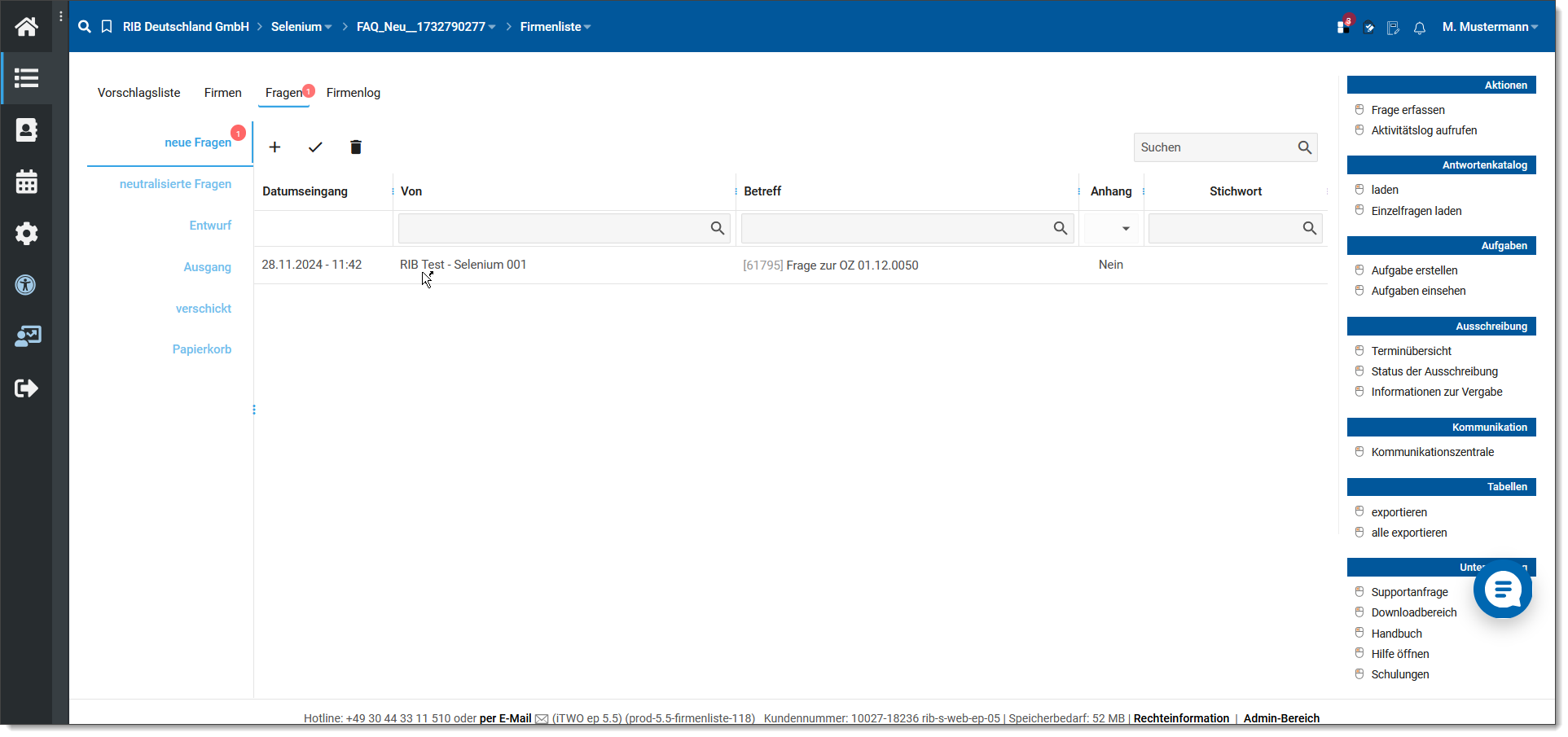The image size is (1568, 737).
Task: Open the chat support bubble
Action: point(1502,590)
